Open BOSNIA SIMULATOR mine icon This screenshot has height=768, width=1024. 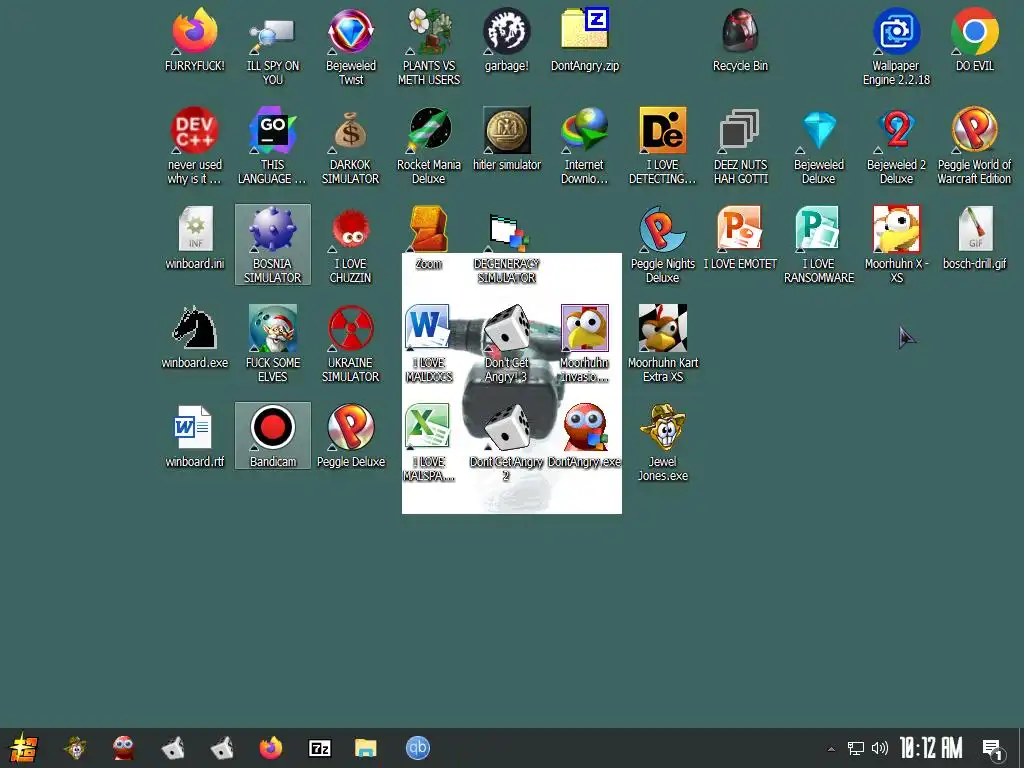coord(272,244)
